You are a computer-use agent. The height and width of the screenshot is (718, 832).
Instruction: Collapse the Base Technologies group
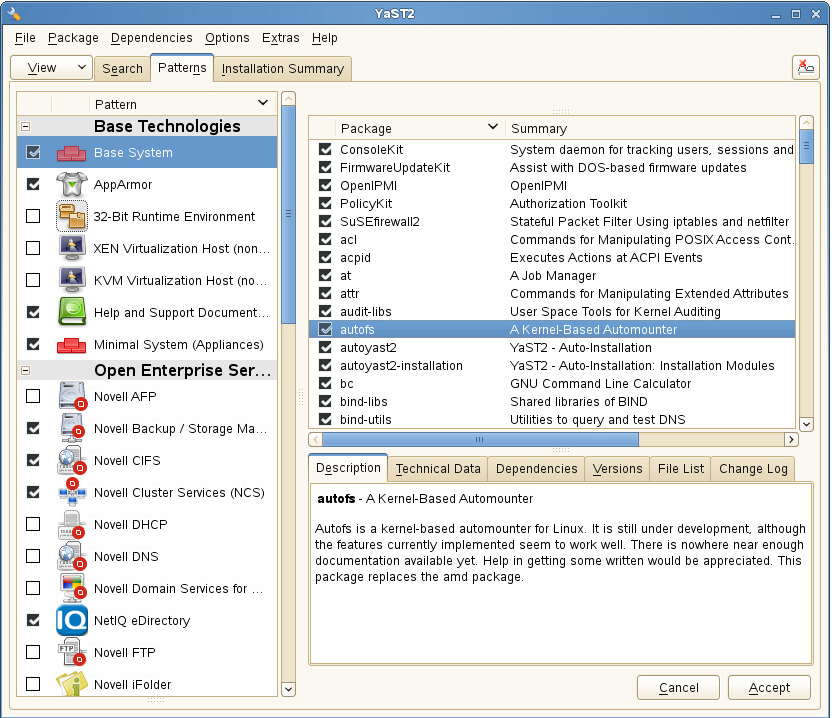[25, 127]
